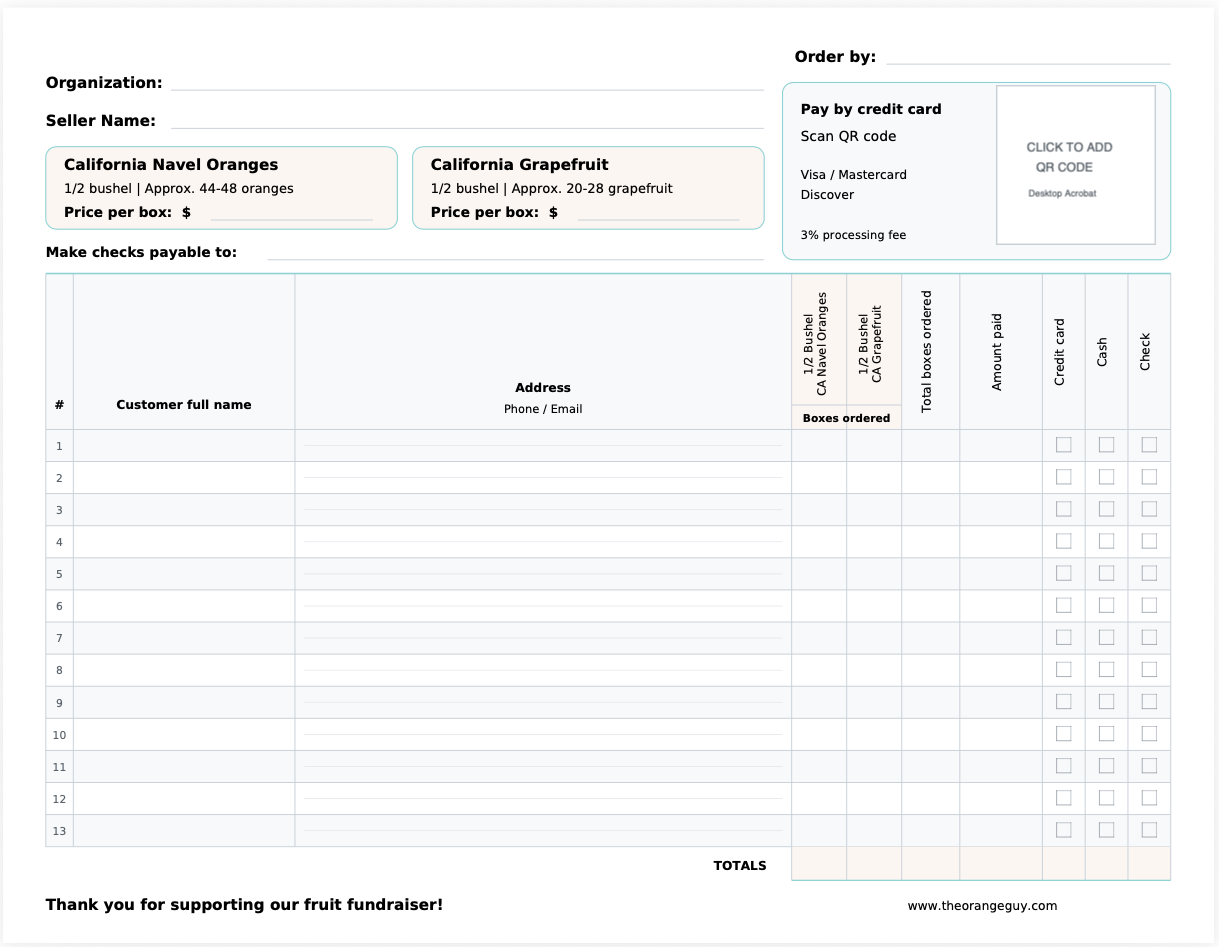Add a QR code in the placeholder box
The image size is (1219, 947).
[x=1076, y=165]
